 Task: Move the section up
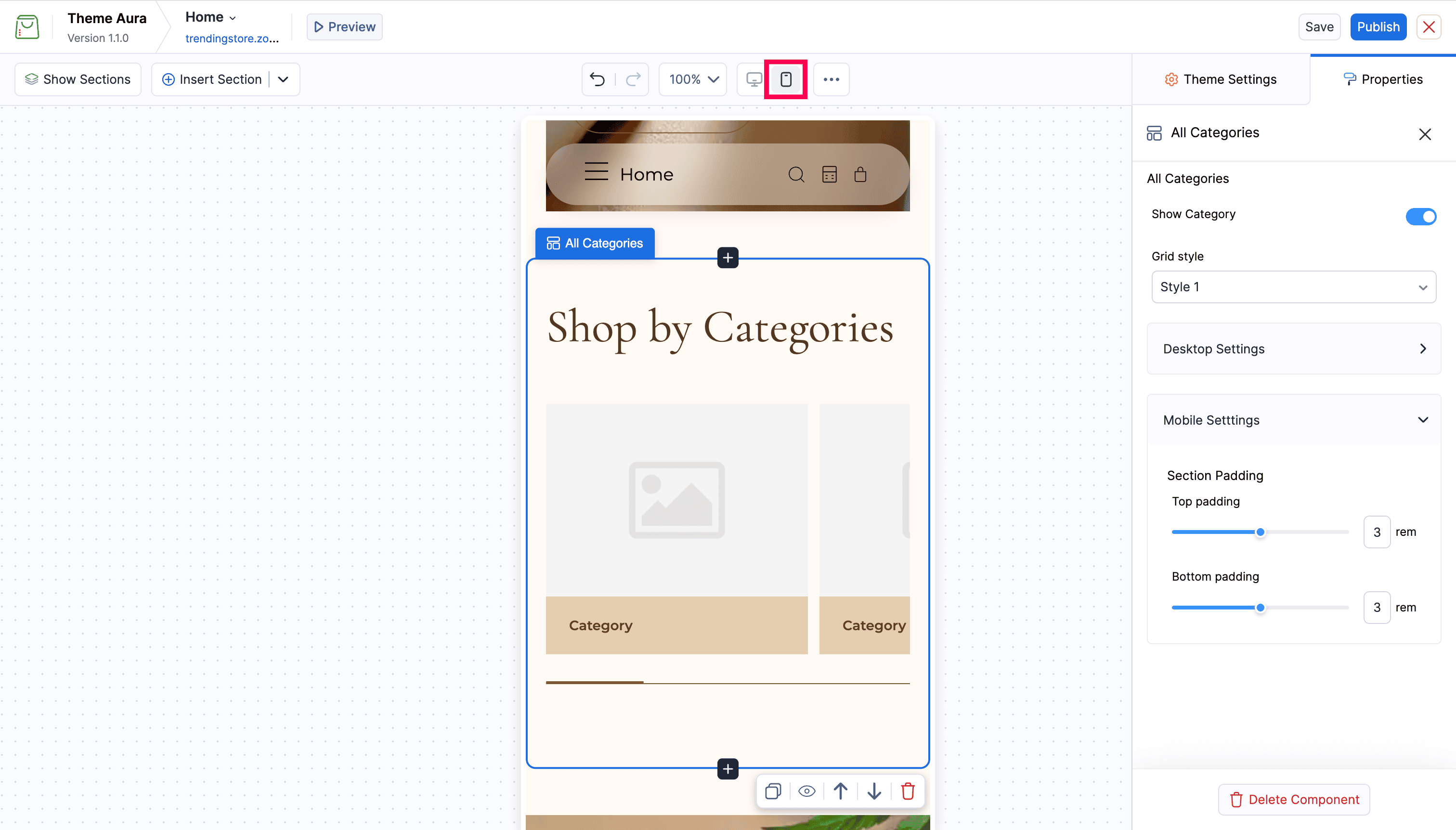pyautogui.click(x=840, y=791)
